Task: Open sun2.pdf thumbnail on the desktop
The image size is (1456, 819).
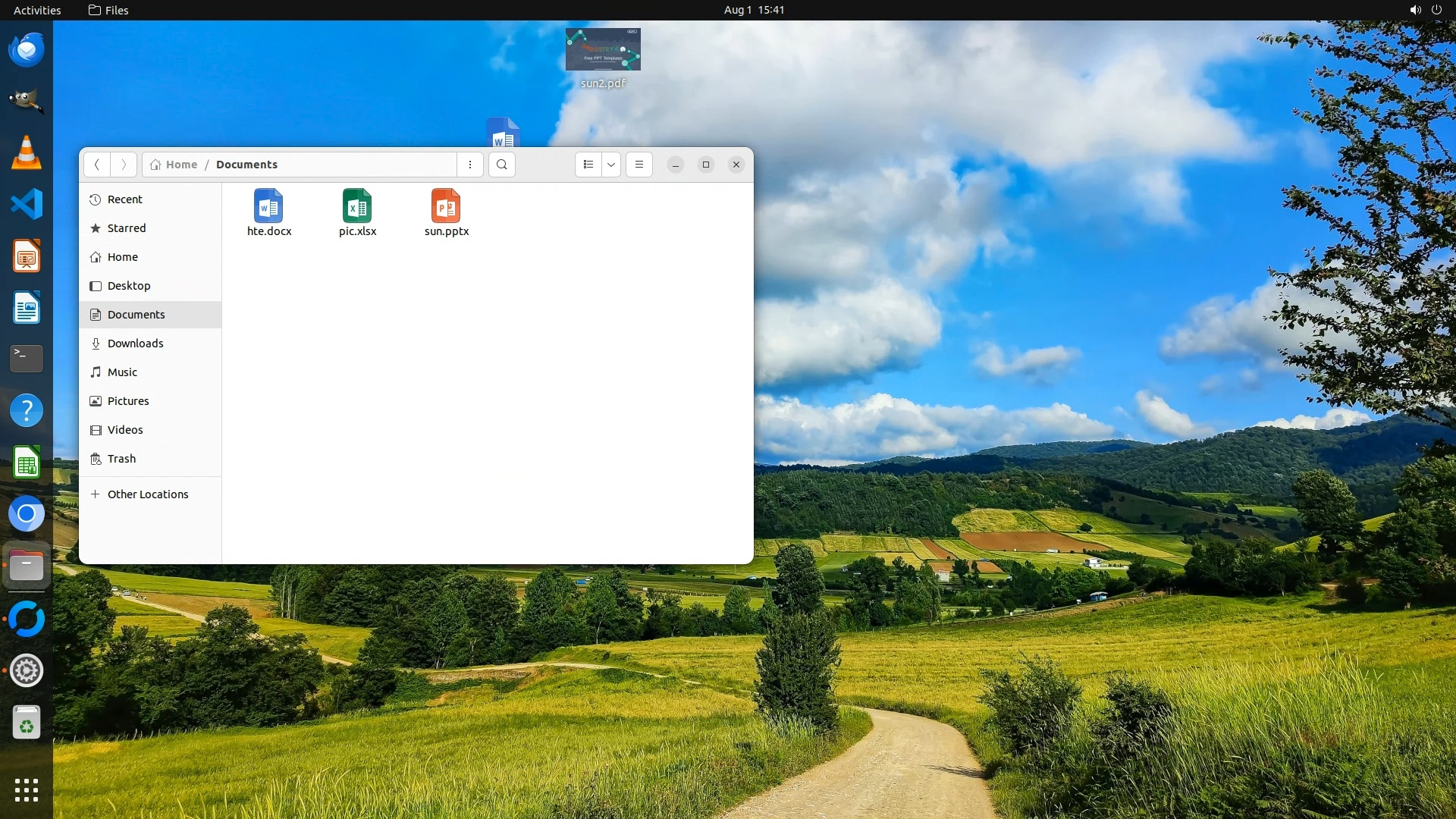Action: point(603,50)
